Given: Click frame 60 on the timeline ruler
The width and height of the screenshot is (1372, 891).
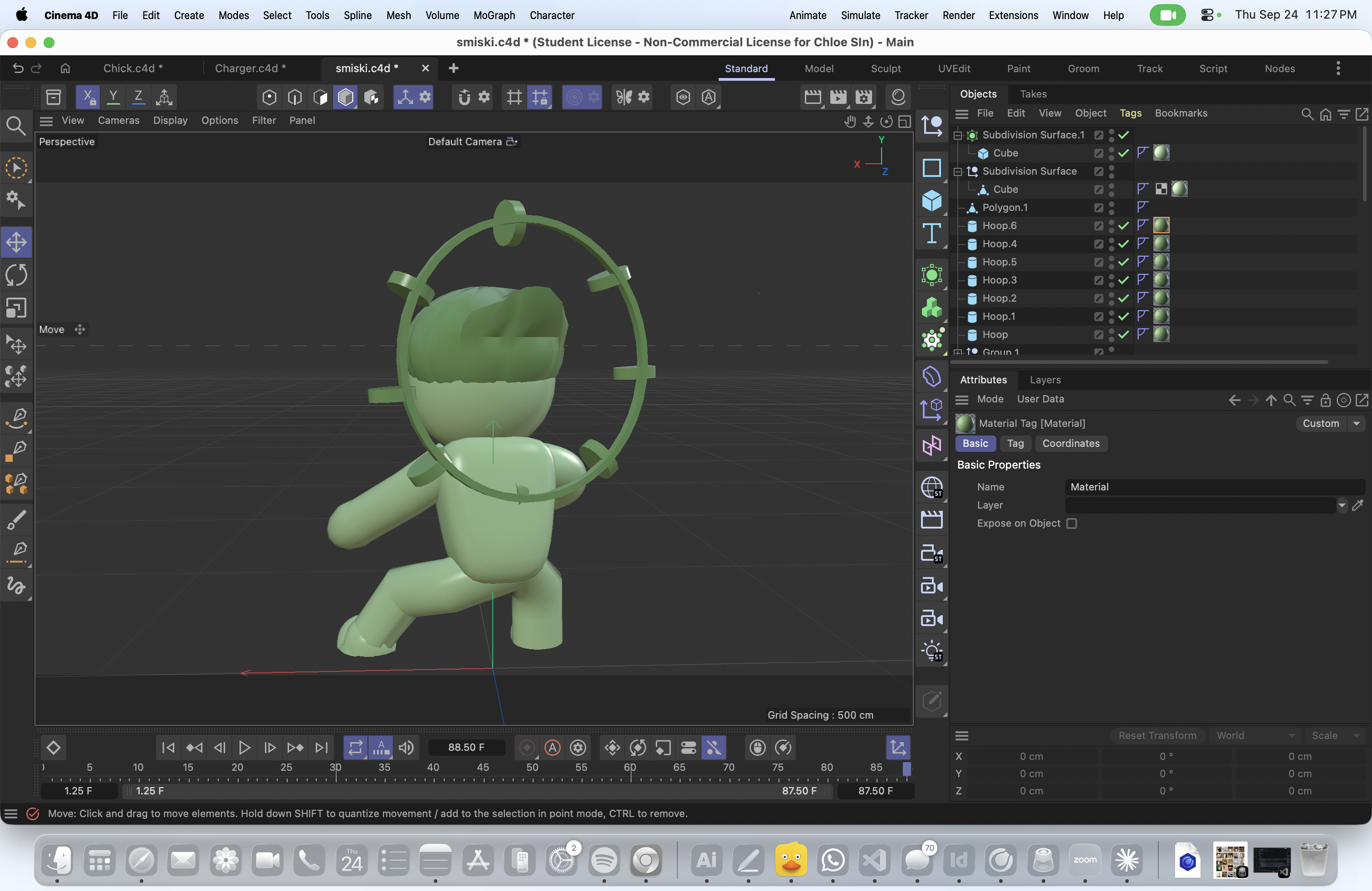Looking at the screenshot, I should pos(630,768).
